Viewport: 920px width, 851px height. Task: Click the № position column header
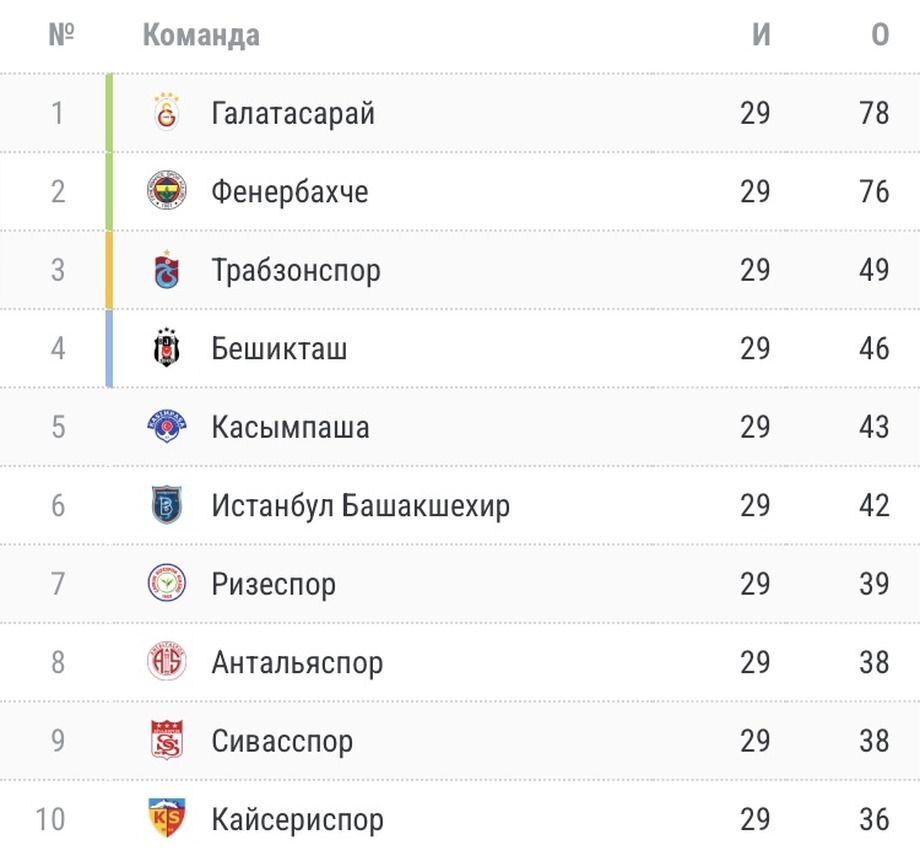tap(62, 35)
